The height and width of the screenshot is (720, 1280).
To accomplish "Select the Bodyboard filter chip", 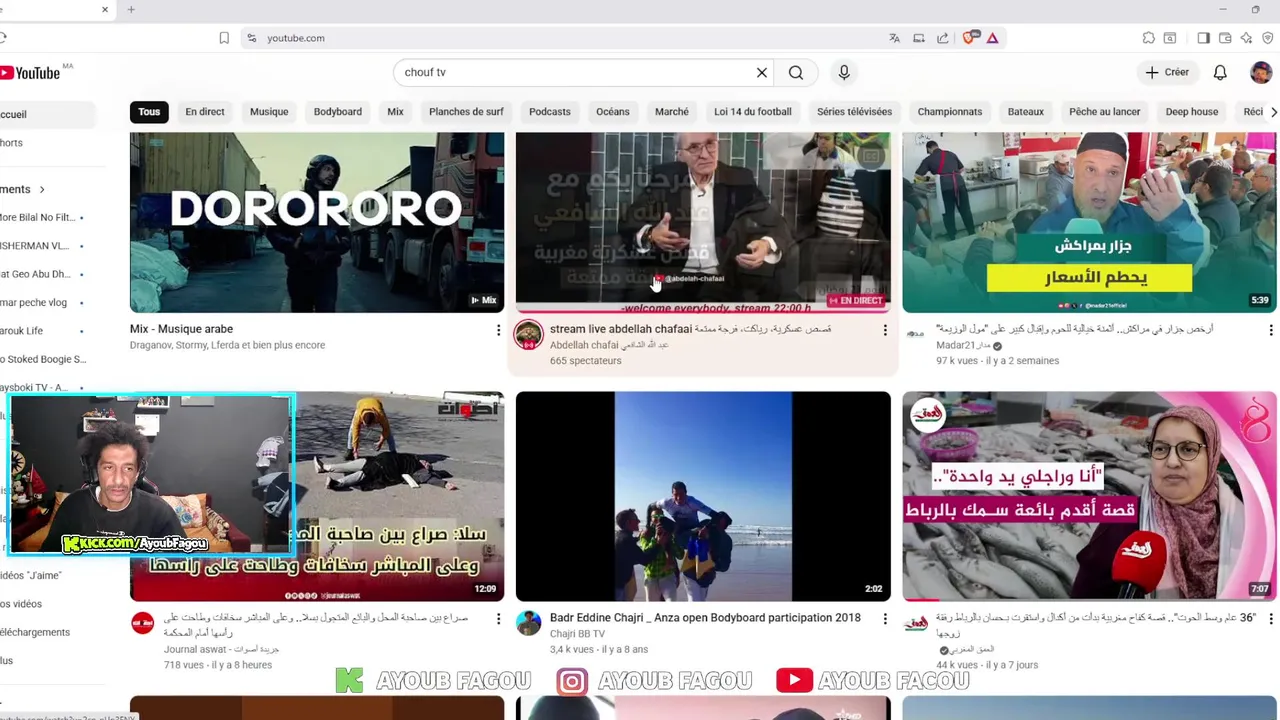I will point(338,112).
